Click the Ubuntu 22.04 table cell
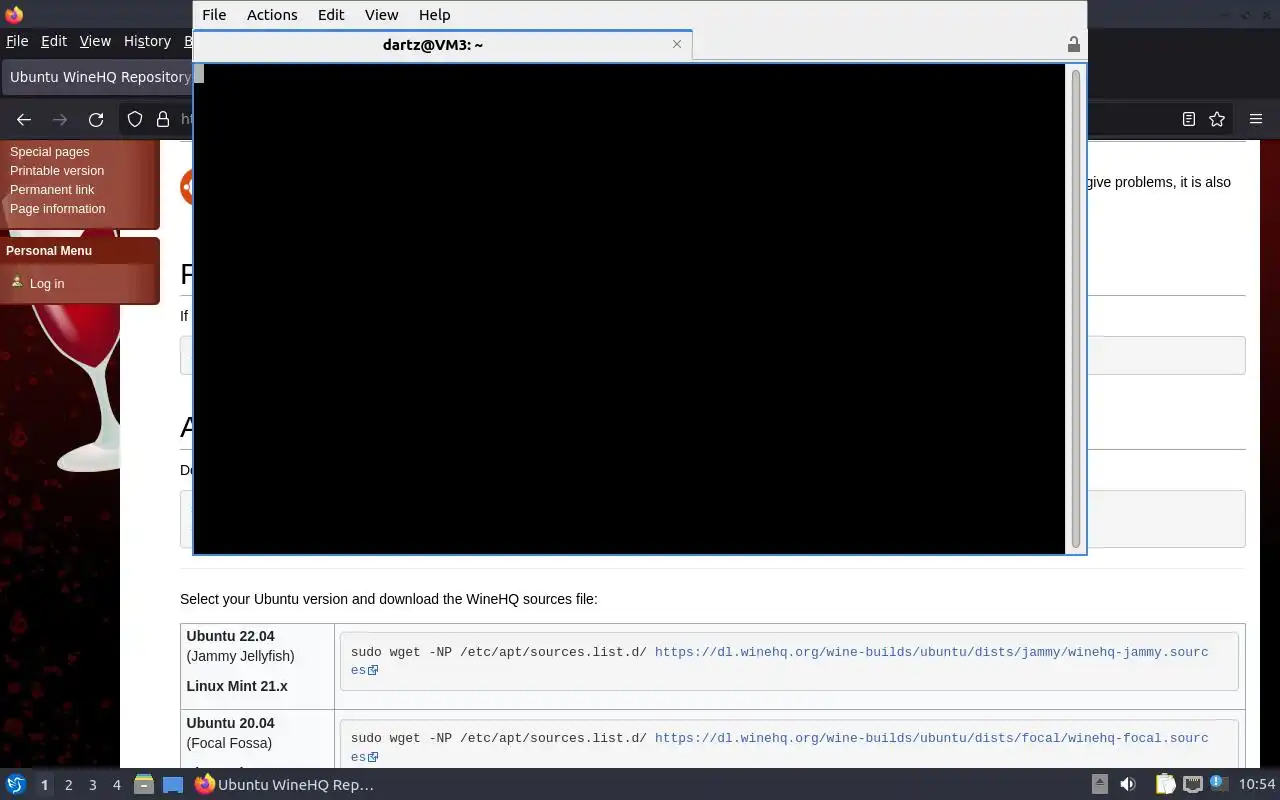1280x800 pixels. (258, 666)
